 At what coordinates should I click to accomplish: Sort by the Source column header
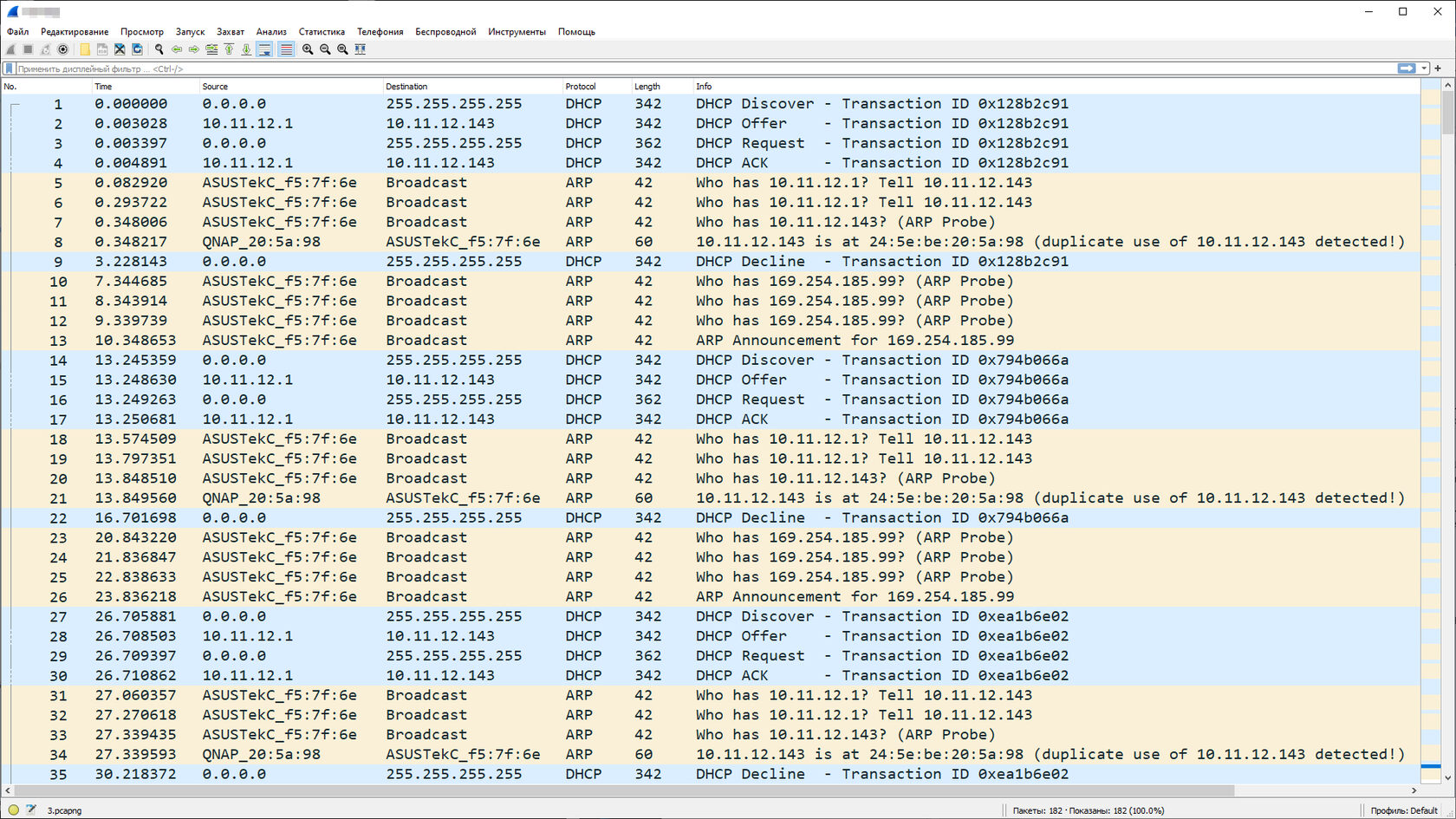(x=291, y=87)
